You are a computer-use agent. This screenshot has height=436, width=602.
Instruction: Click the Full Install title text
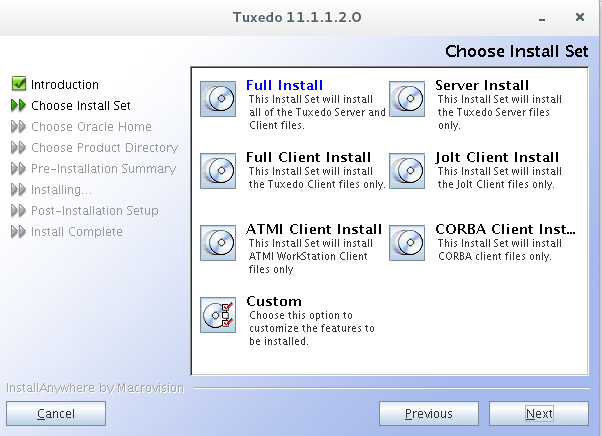(x=284, y=85)
